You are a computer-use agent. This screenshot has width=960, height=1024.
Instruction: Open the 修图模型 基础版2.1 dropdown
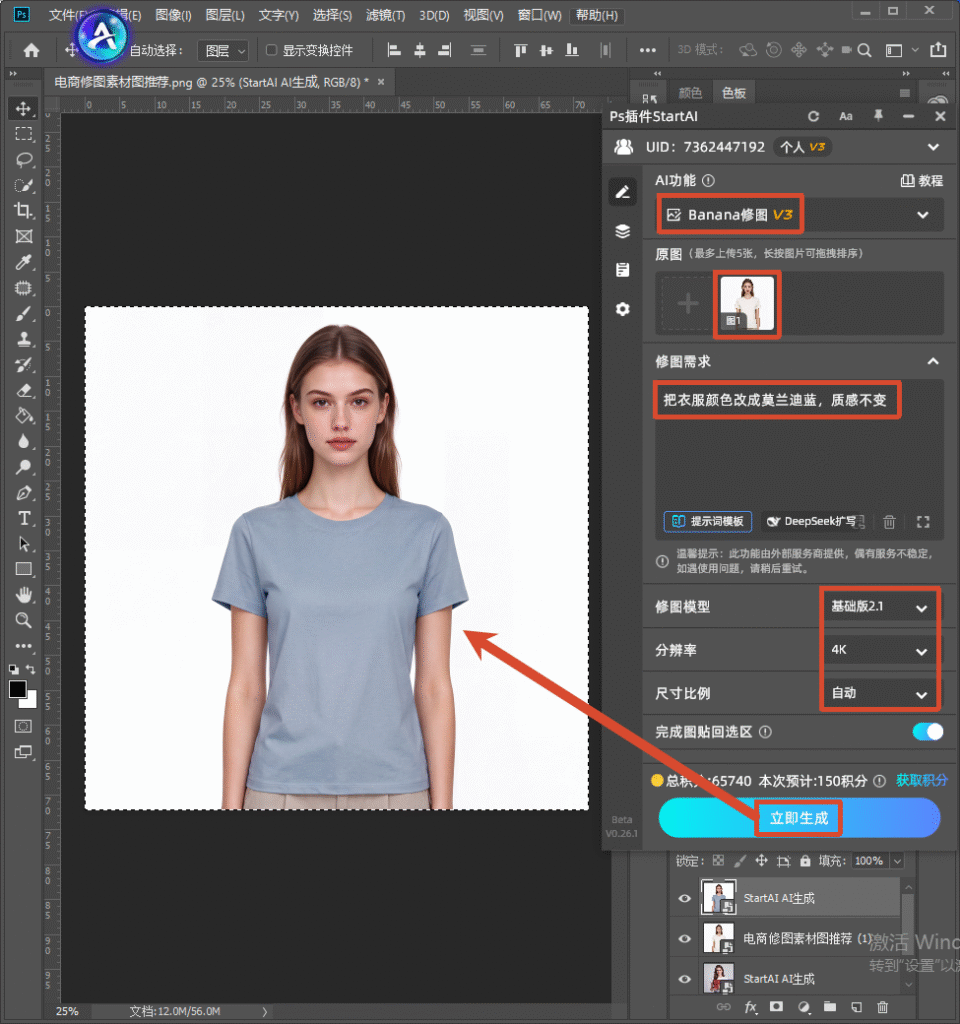879,607
